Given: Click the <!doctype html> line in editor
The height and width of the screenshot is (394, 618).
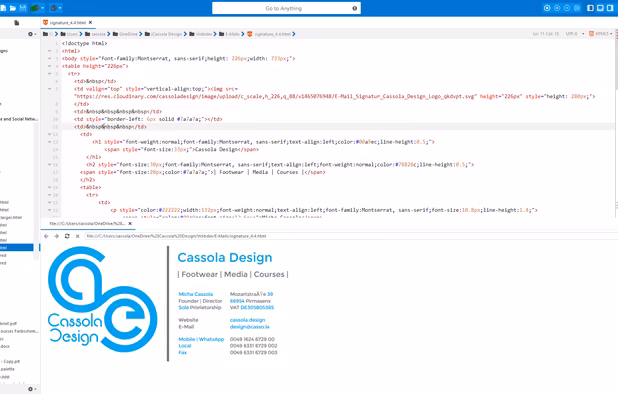Looking at the screenshot, I should pyautogui.click(x=84, y=43).
